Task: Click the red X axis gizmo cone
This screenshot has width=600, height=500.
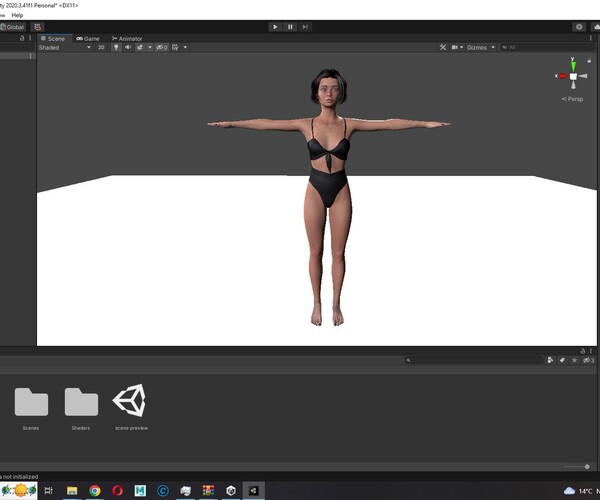Action: pyautogui.click(x=563, y=76)
